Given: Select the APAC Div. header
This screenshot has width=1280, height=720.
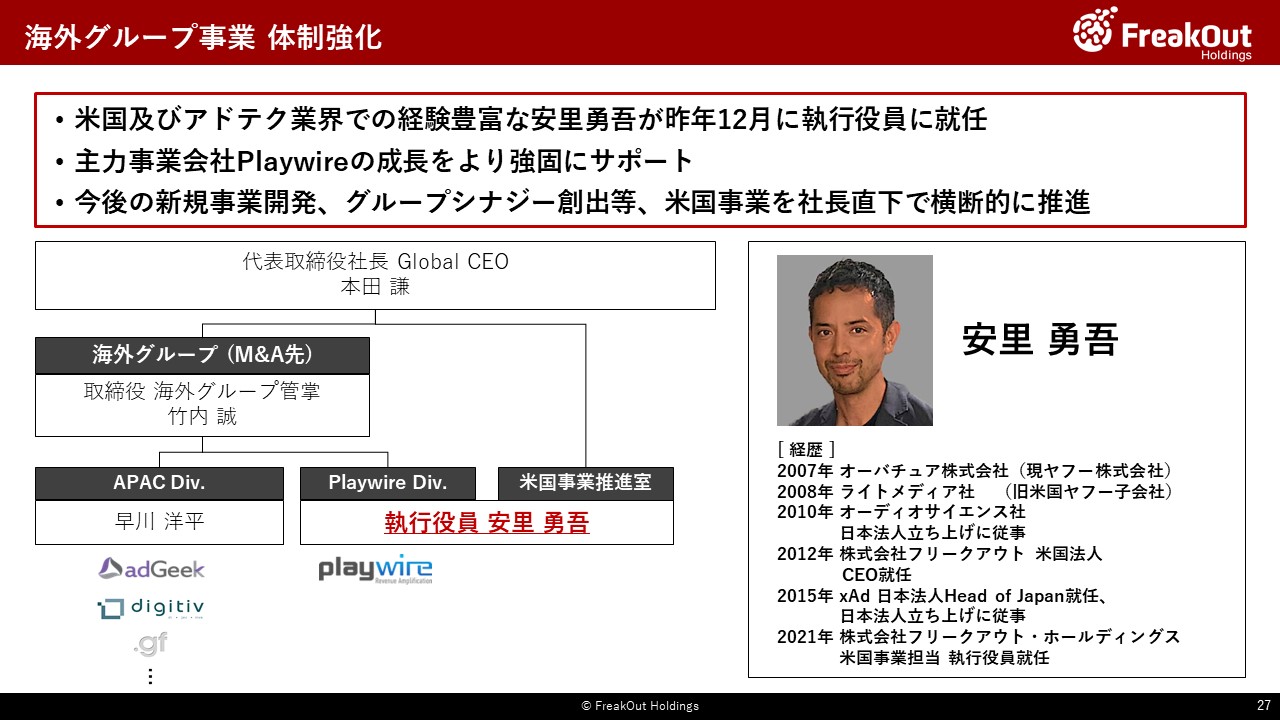Looking at the screenshot, I should (x=159, y=483).
